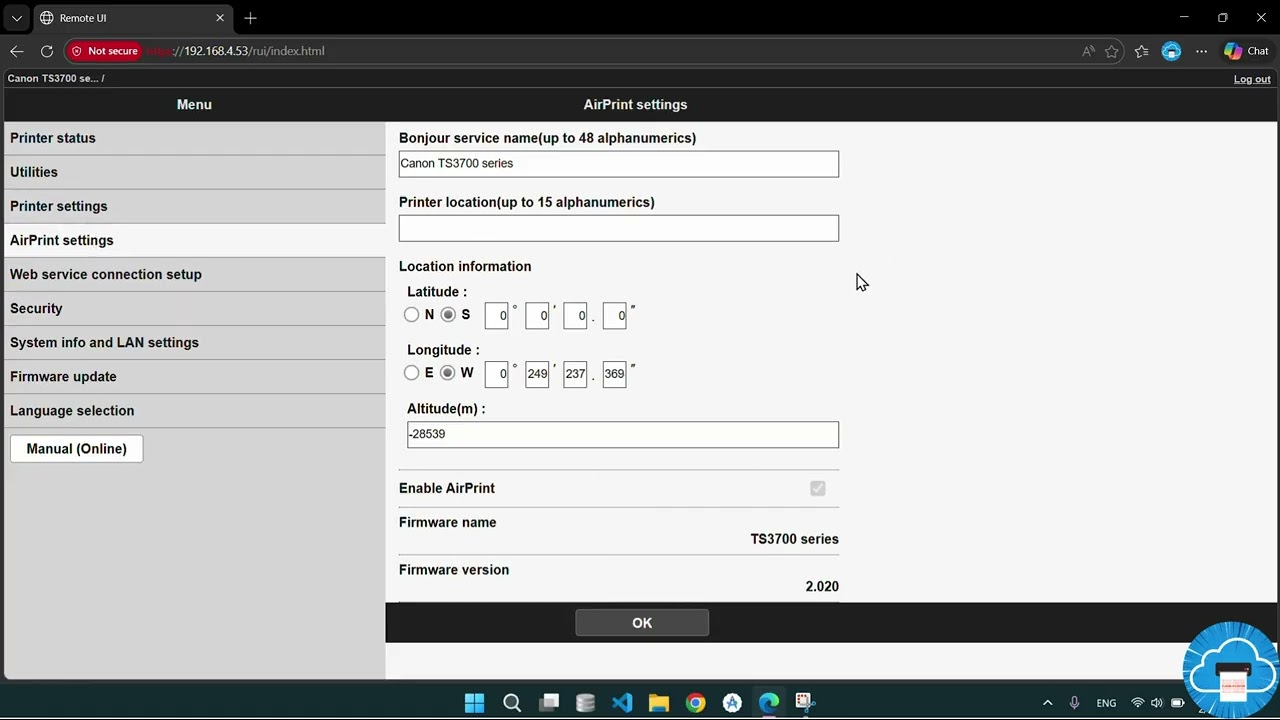Open the Manual (Online) button
Screen dimensions: 1280x720
pos(77,449)
